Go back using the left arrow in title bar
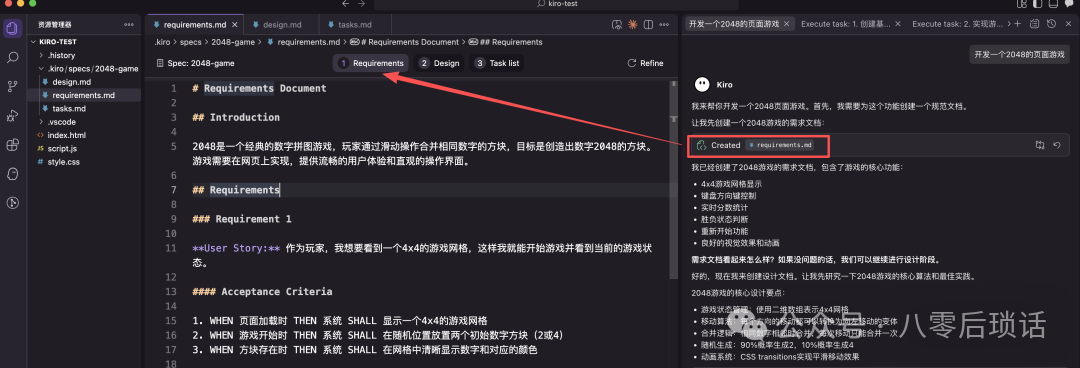 point(346,4)
